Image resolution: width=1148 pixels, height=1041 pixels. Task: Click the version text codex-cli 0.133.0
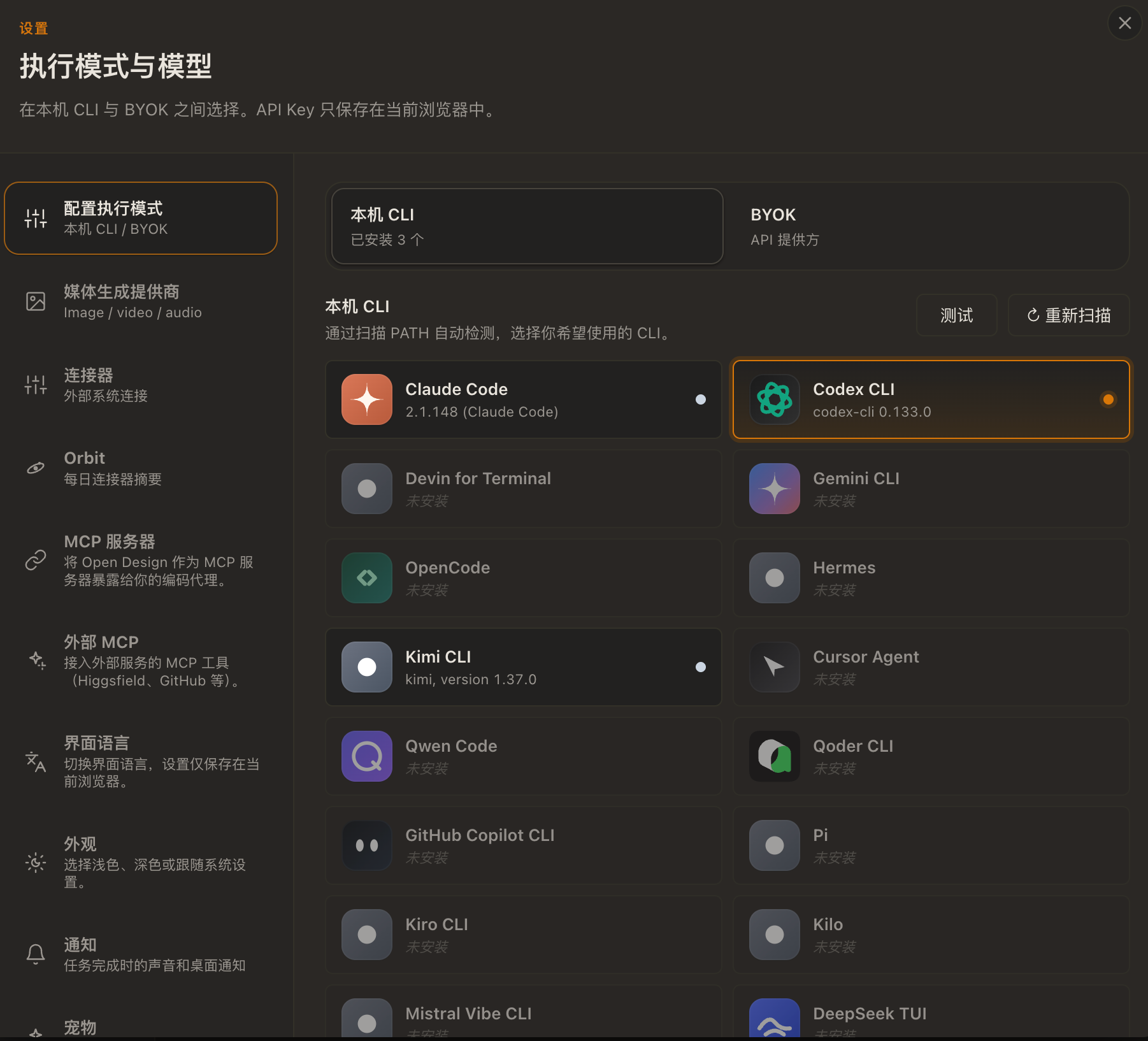(872, 412)
